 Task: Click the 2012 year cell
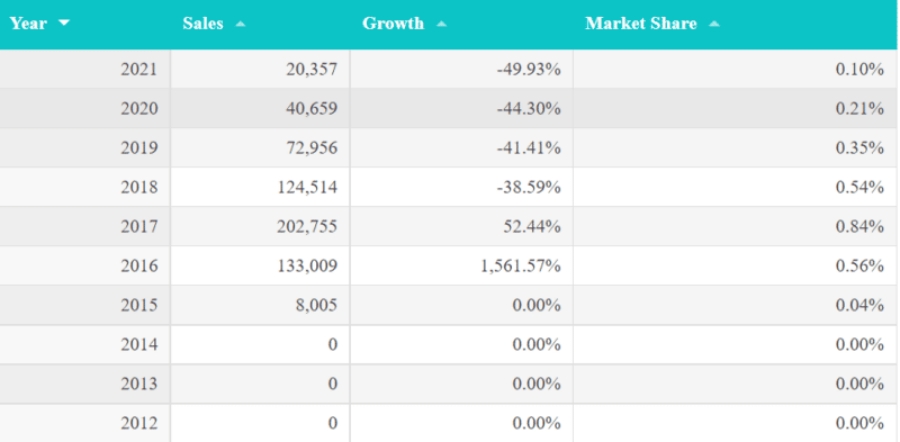(139, 423)
